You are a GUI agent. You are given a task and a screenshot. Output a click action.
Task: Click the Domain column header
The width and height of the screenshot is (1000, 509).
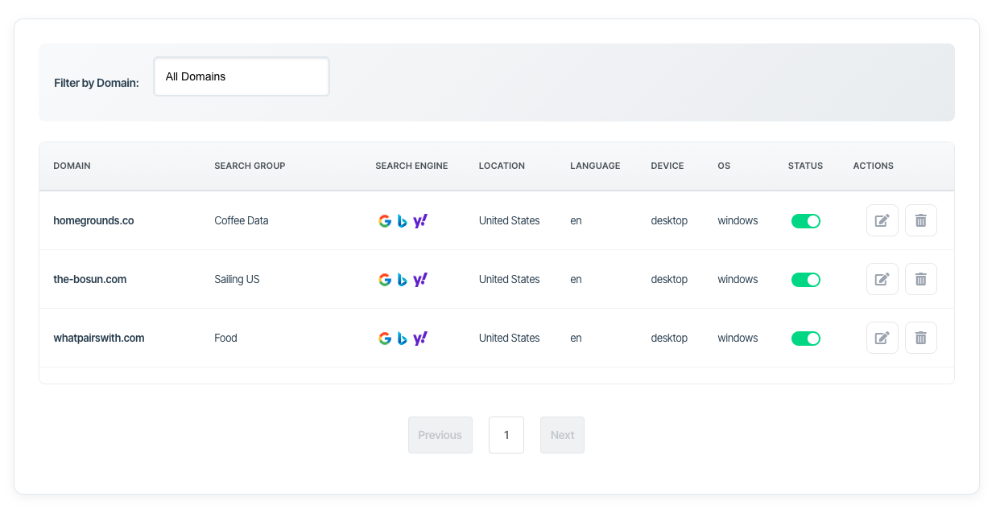(72, 166)
